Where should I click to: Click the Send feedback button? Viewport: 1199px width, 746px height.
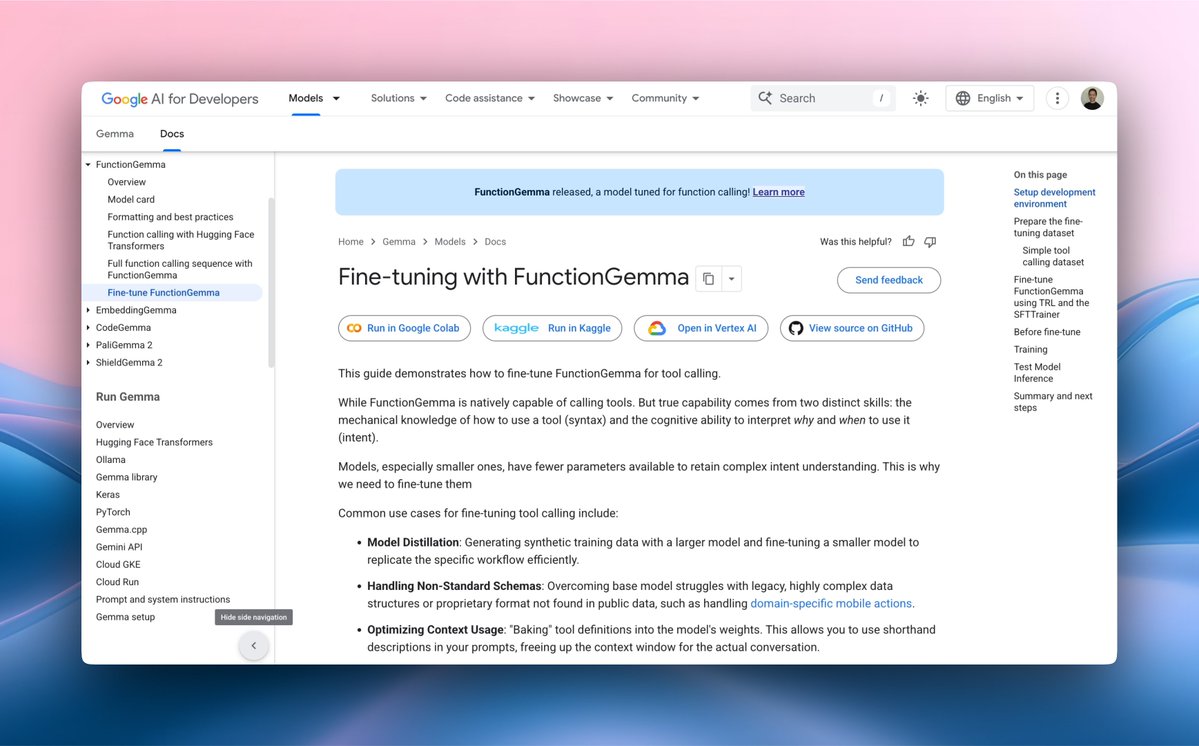tap(889, 281)
